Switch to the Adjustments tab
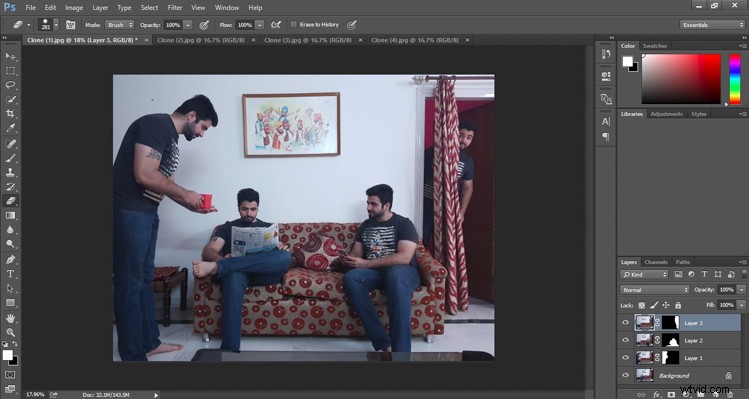749x399 pixels. (x=666, y=114)
